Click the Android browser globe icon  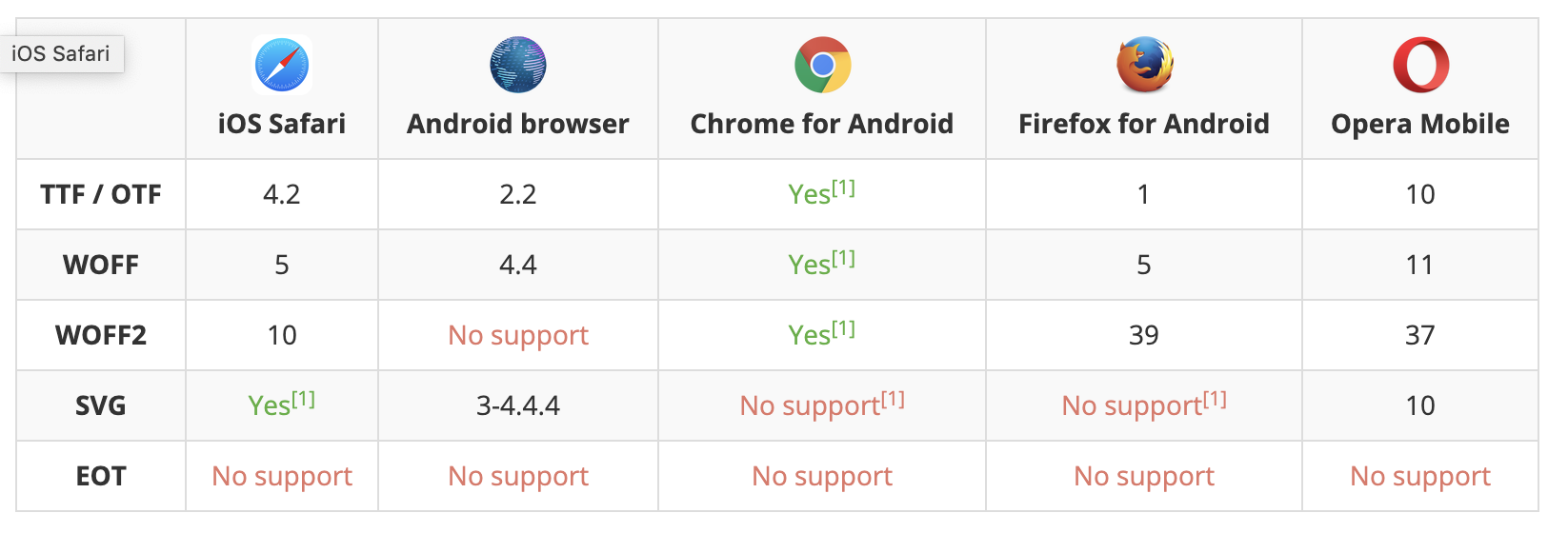[x=518, y=65]
